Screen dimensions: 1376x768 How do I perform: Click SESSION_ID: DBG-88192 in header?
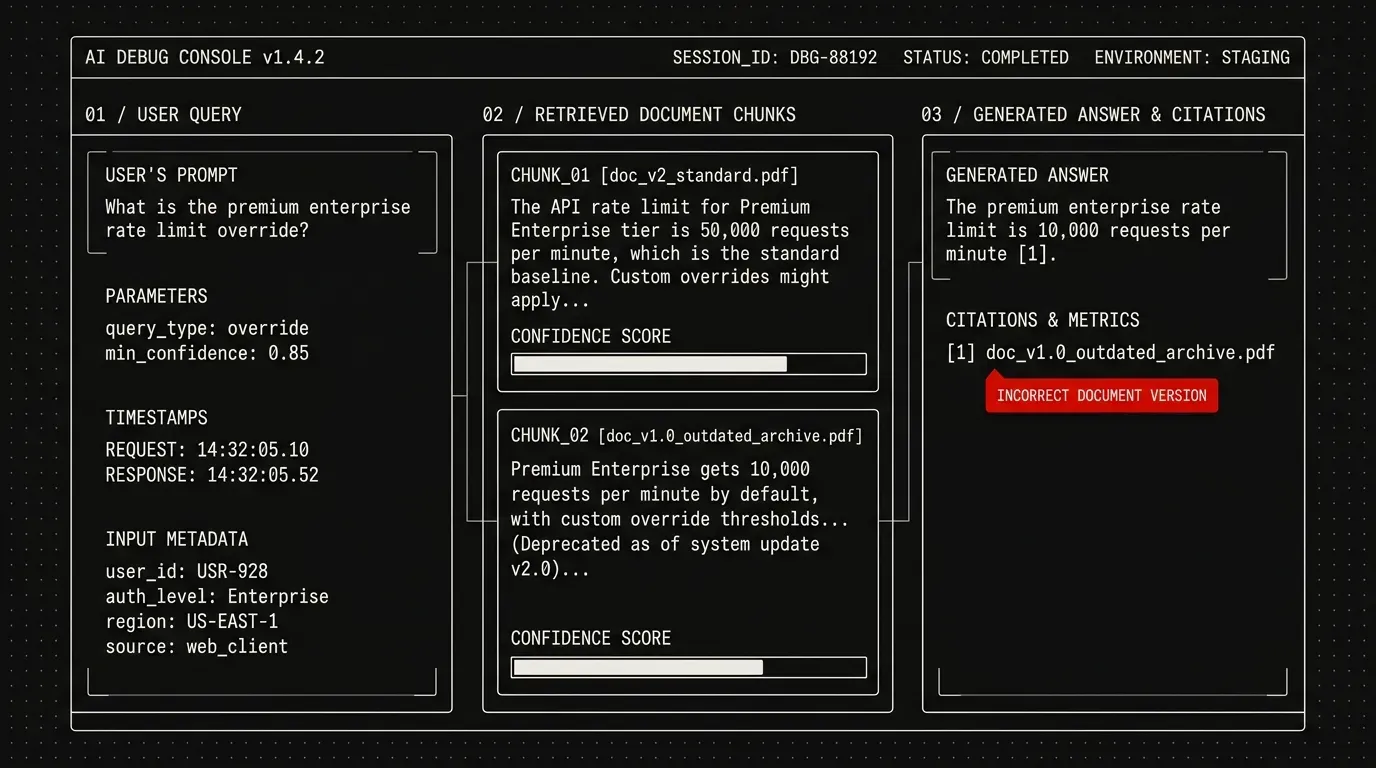[x=775, y=57]
